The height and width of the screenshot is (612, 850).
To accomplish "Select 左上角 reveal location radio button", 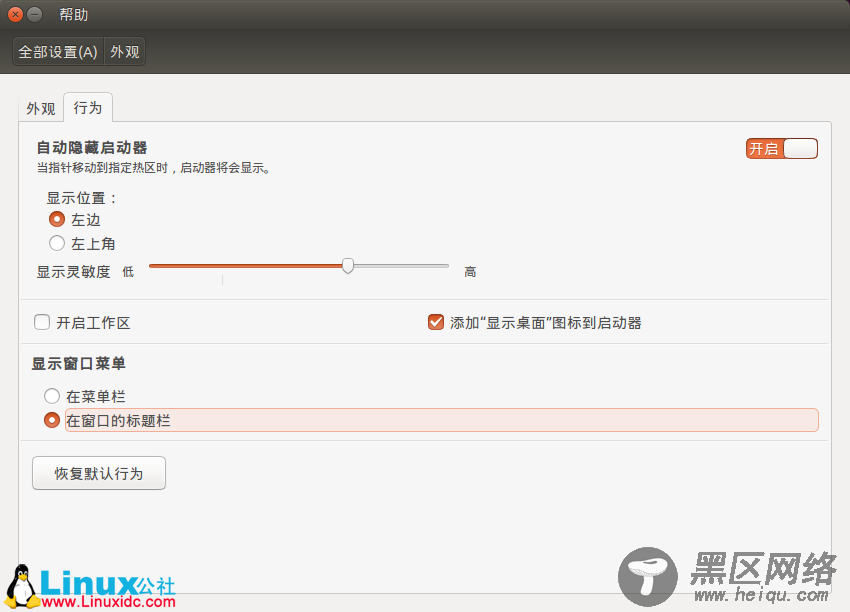I will (x=57, y=243).
